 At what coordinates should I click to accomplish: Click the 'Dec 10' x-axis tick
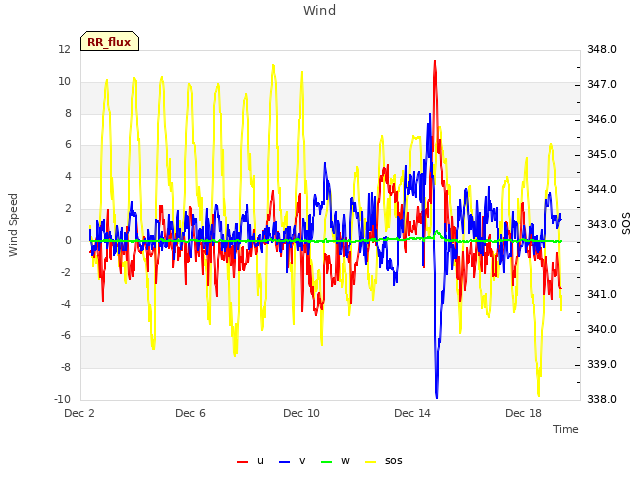[x=301, y=413]
